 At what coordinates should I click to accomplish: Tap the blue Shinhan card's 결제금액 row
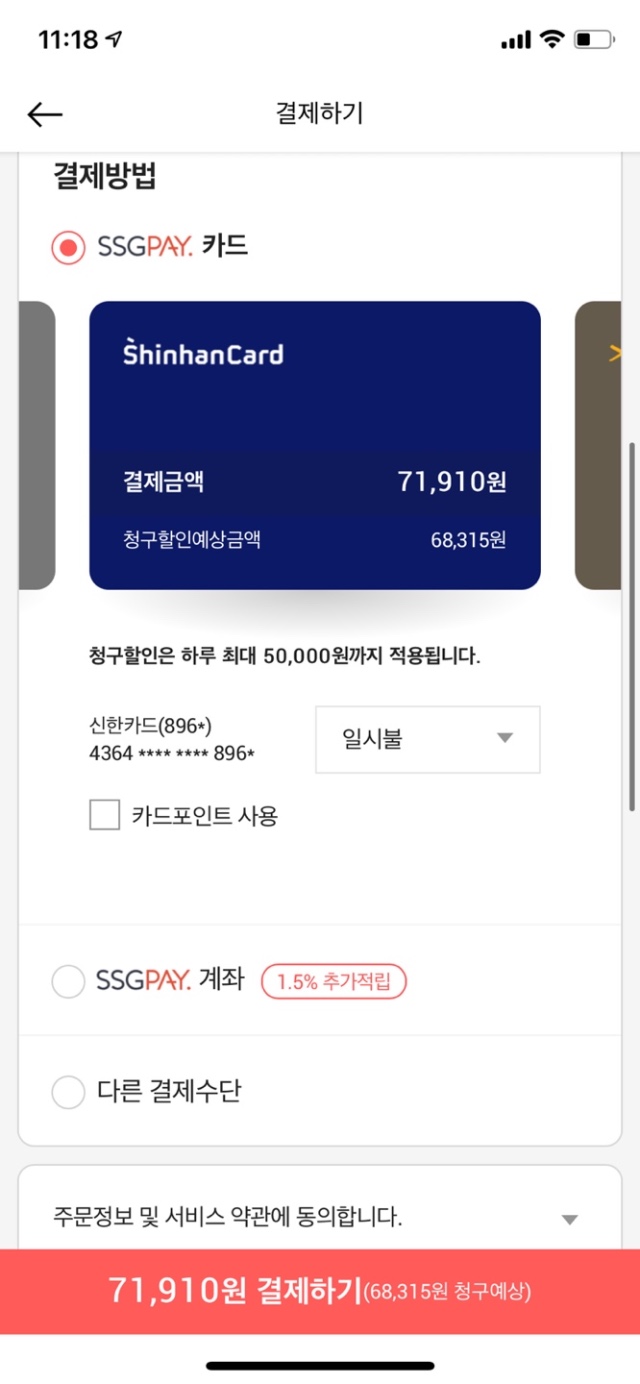click(315, 482)
